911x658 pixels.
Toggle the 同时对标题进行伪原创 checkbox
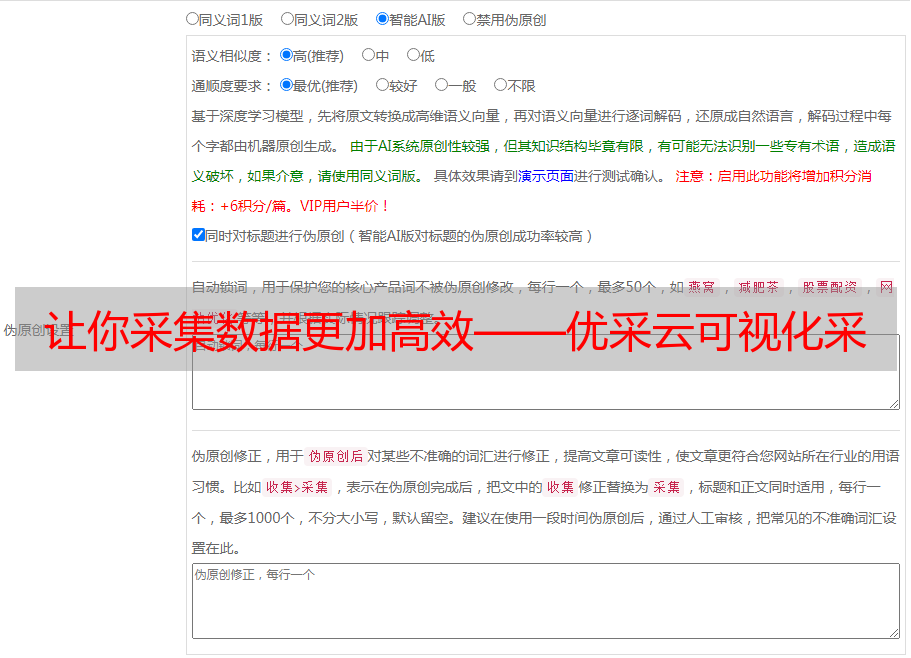(198, 235)
